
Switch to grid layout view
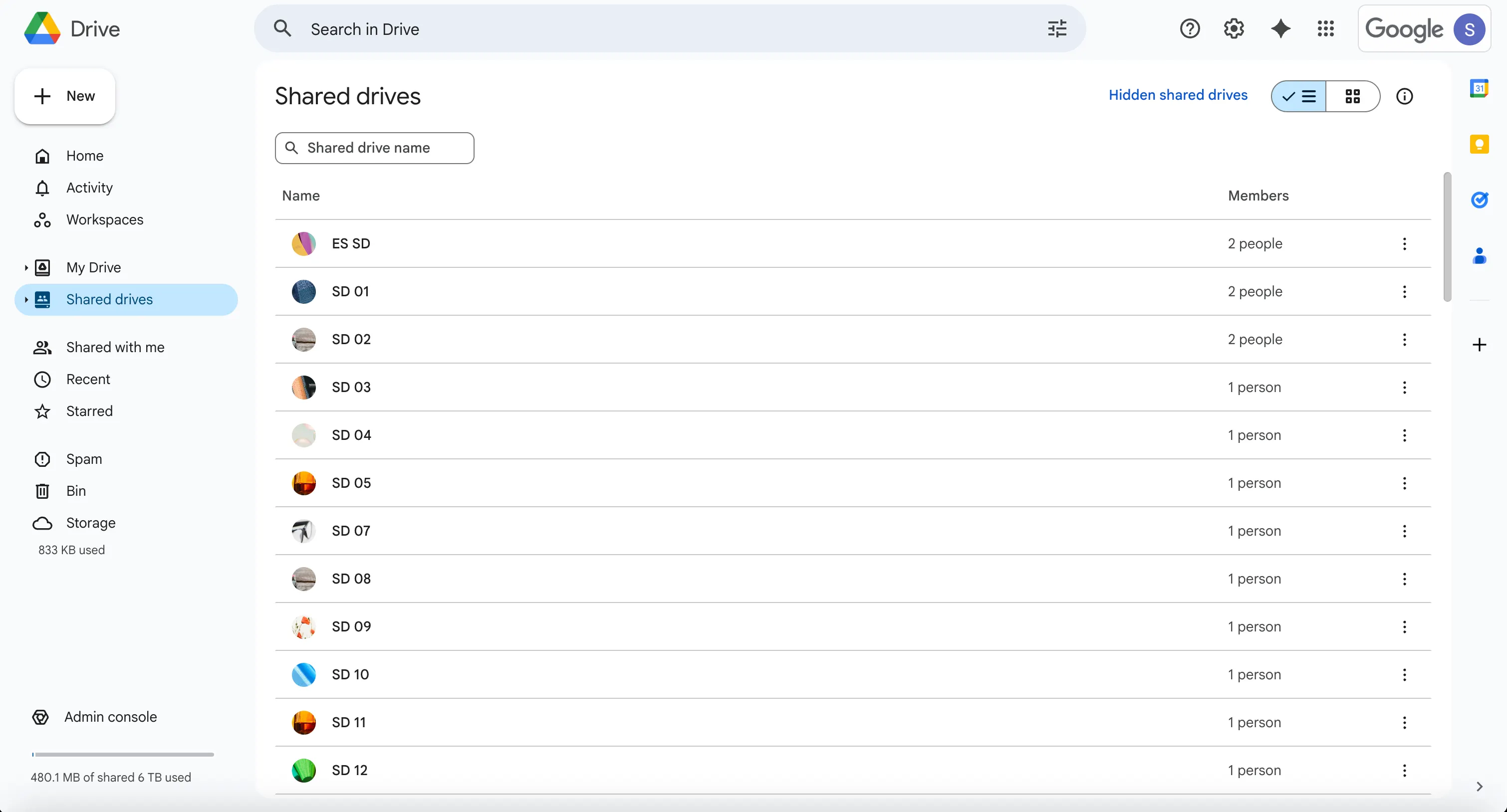pos(1352,96)
